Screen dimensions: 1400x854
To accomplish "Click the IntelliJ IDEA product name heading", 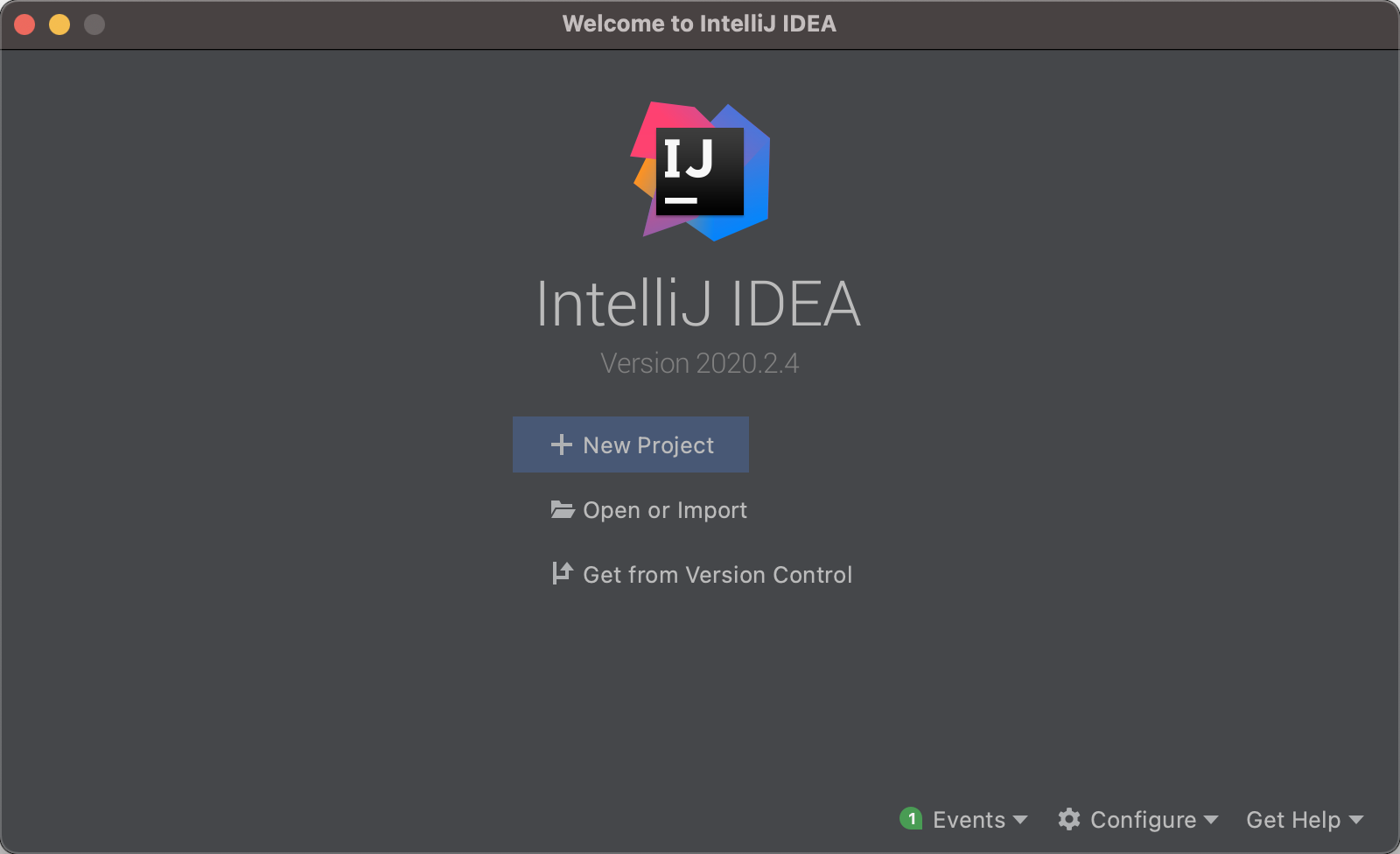I will [699, 304].
